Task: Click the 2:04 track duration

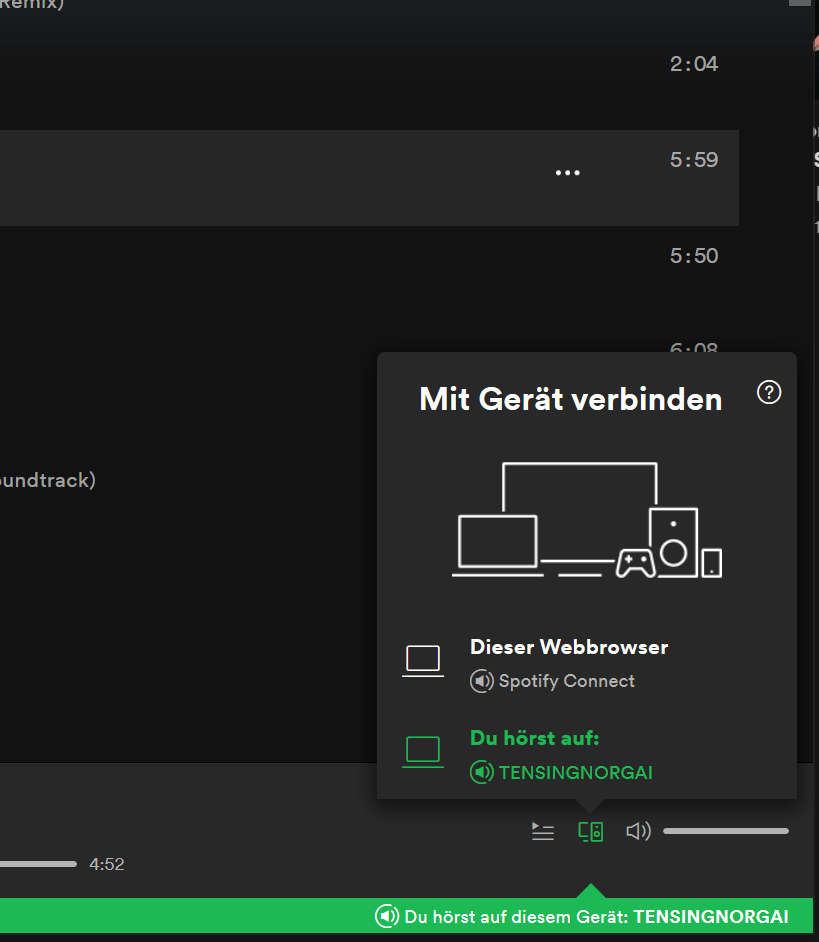Action: (x=694, y=64)
